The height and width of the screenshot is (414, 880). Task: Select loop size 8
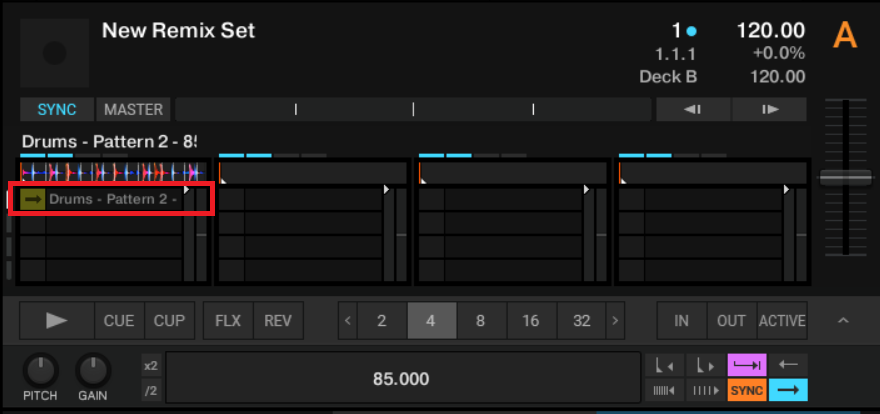pyautogui.click(x=481, y=321)
